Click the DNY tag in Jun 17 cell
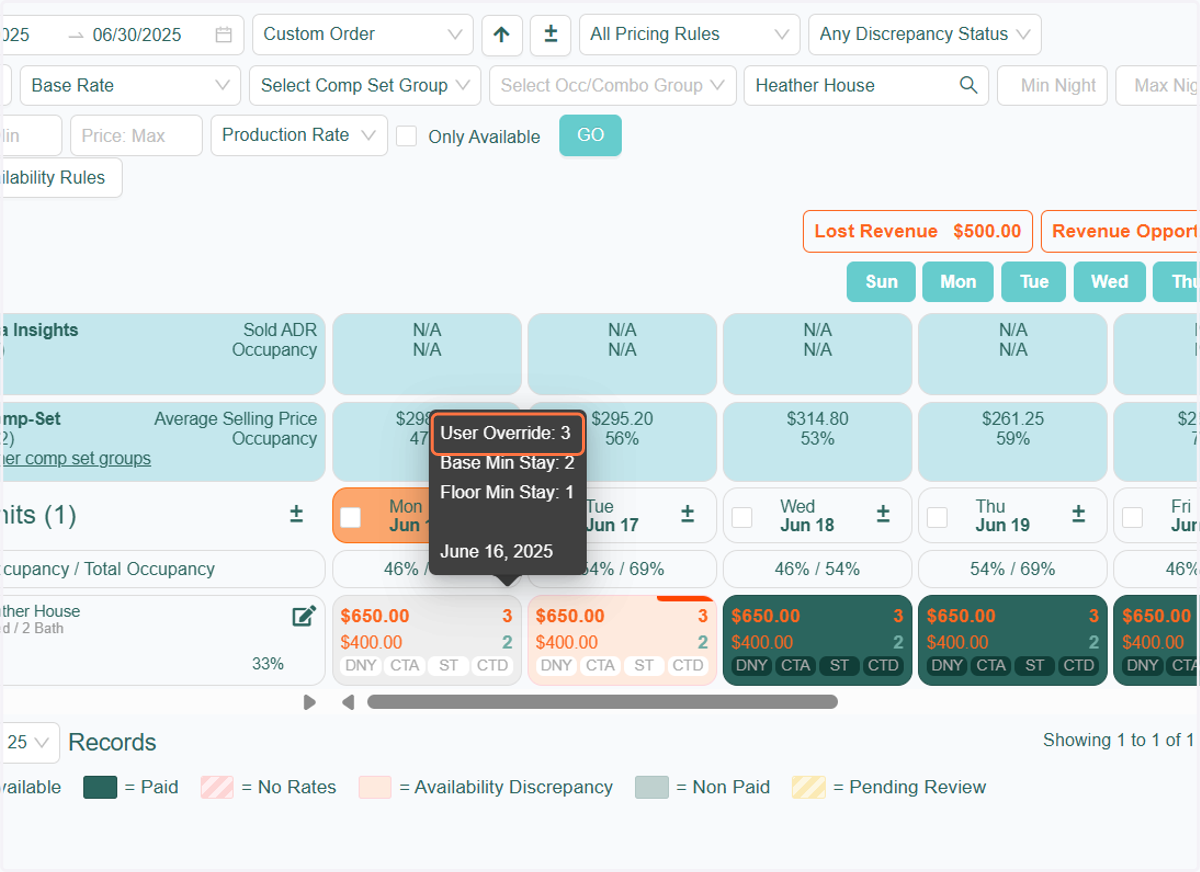Viewport: 1200px width, 872px height. point(557,666)
